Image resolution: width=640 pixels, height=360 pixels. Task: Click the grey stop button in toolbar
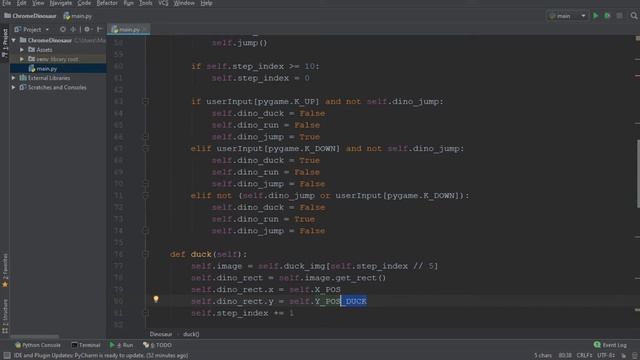click(x=619, y=16)
